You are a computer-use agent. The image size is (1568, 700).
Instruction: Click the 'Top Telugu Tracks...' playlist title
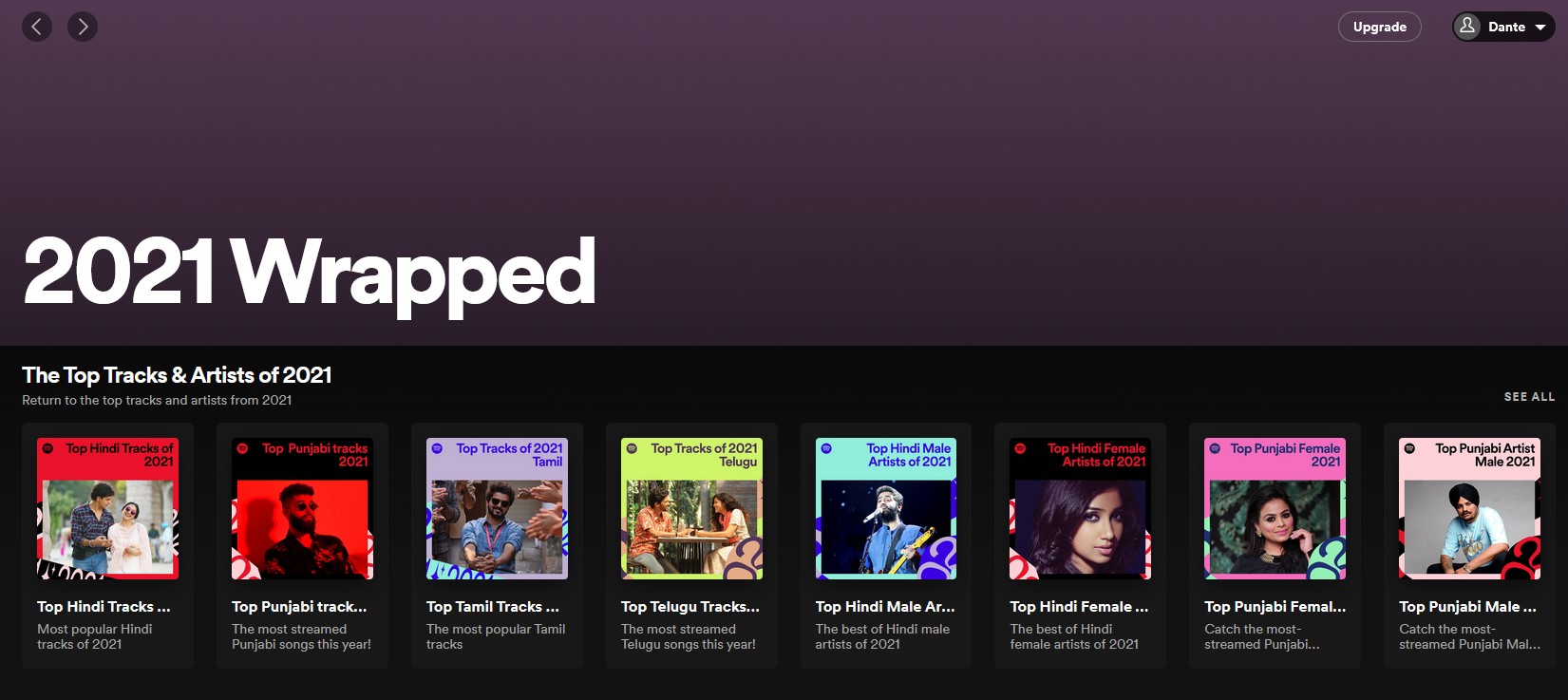[690, 606]
